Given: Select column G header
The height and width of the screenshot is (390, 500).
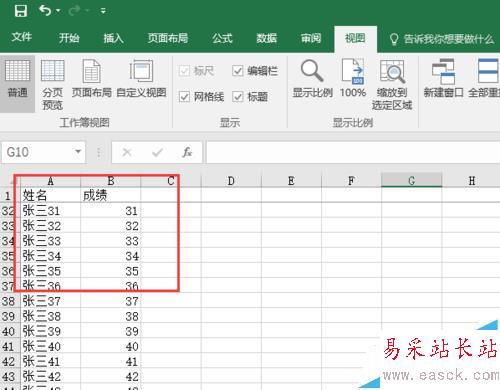Looking at the screenshot, I should click(411, 181).
